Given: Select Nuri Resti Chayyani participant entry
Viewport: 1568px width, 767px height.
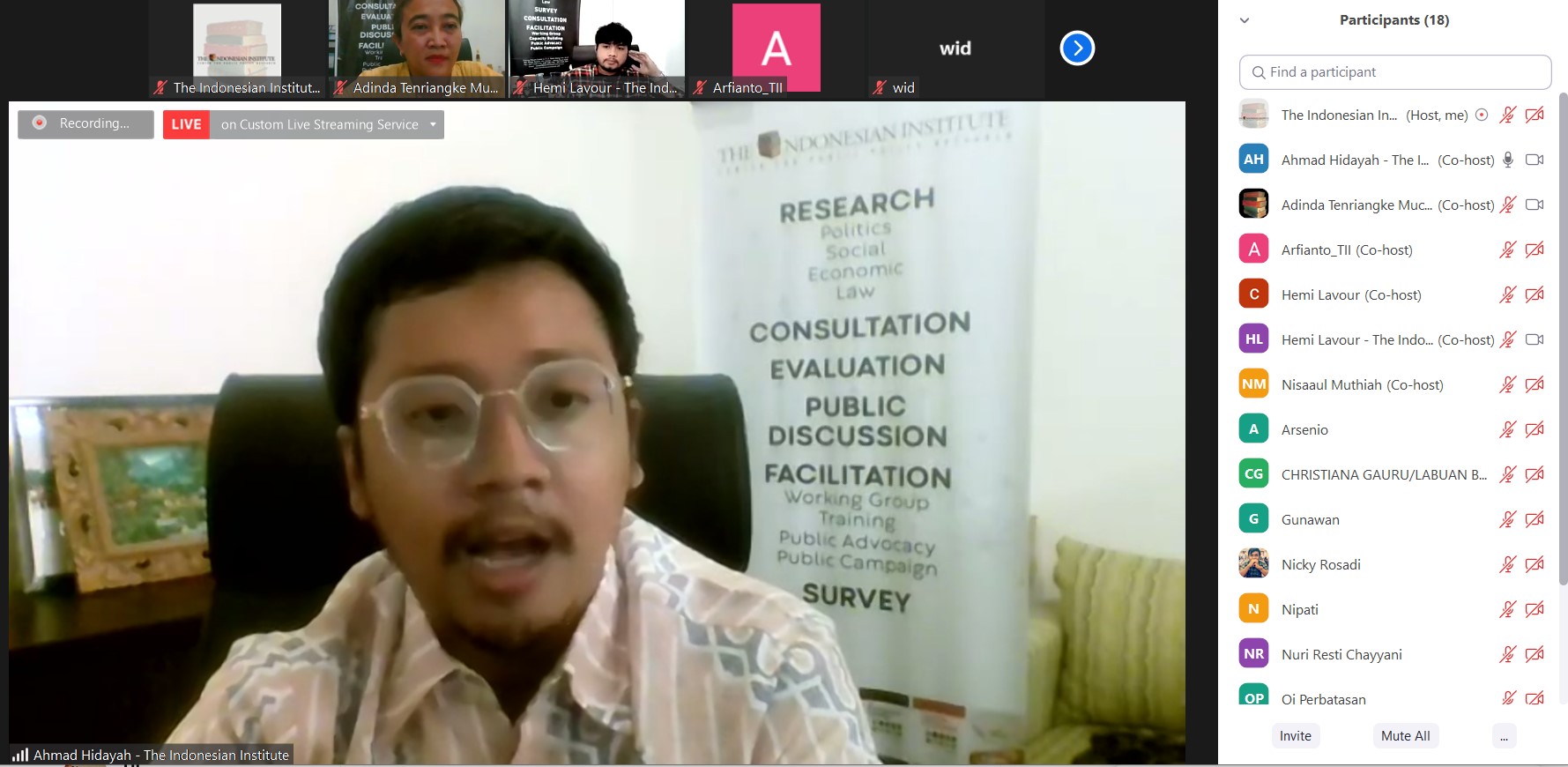Looking at the screenshot, I should pos(1341,654).
